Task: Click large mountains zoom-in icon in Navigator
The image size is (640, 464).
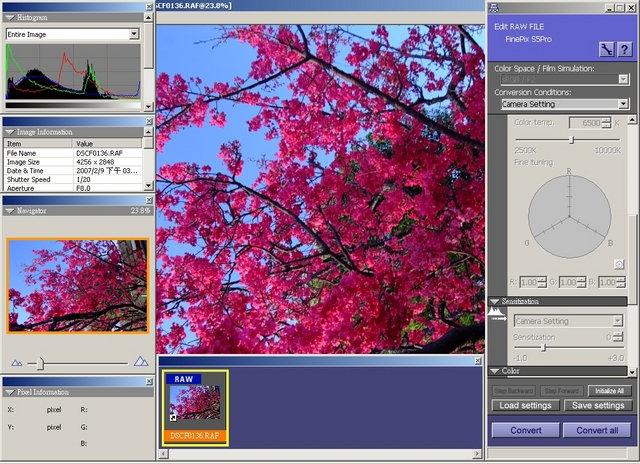Action: click(141, 361)
